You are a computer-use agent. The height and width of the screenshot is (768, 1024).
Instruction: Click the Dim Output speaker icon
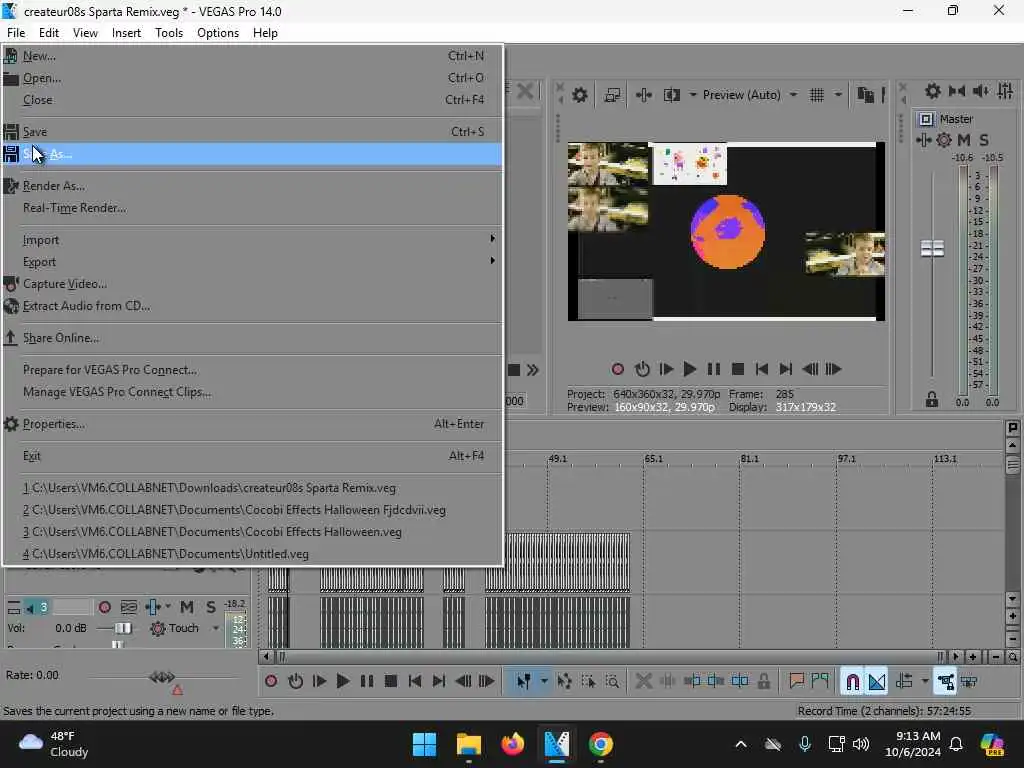(980, 91)
